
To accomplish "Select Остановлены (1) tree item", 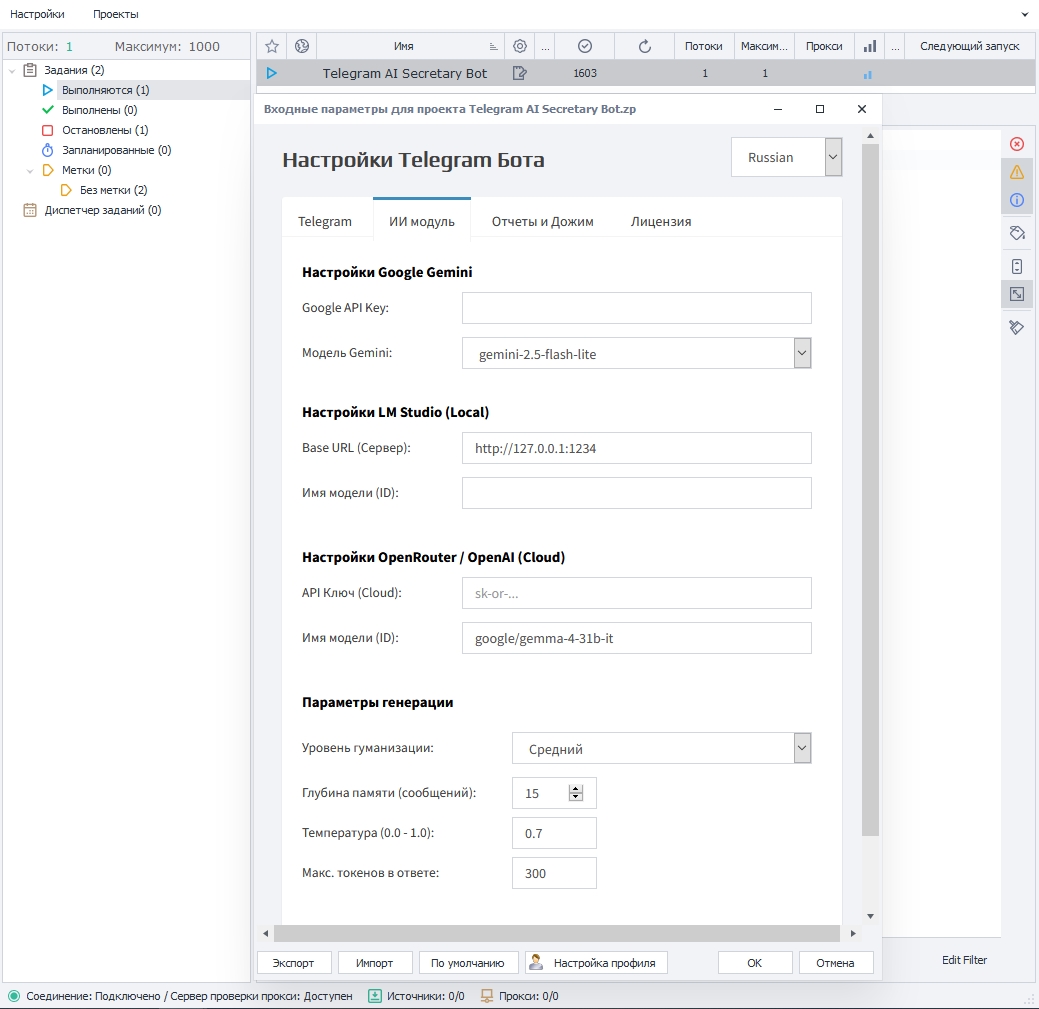I will tap(105, 130).
